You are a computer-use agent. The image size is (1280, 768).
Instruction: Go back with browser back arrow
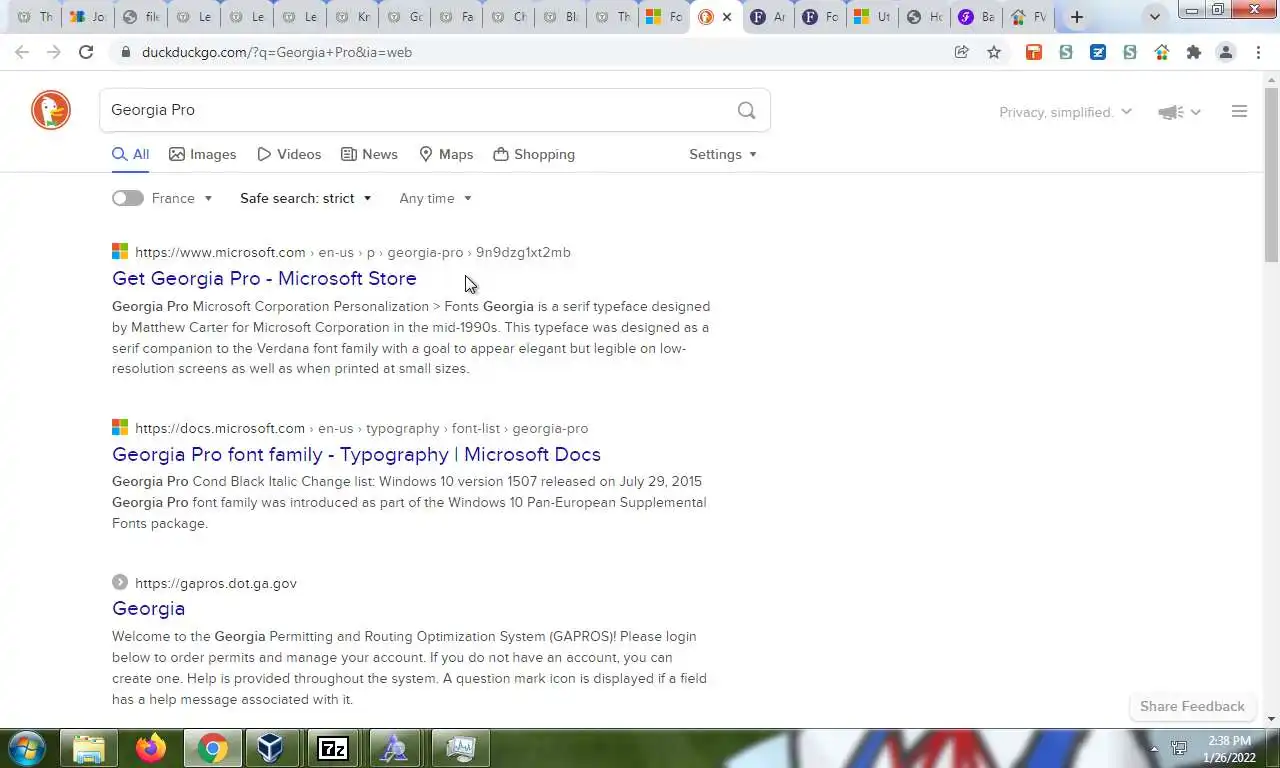(22, 52)
